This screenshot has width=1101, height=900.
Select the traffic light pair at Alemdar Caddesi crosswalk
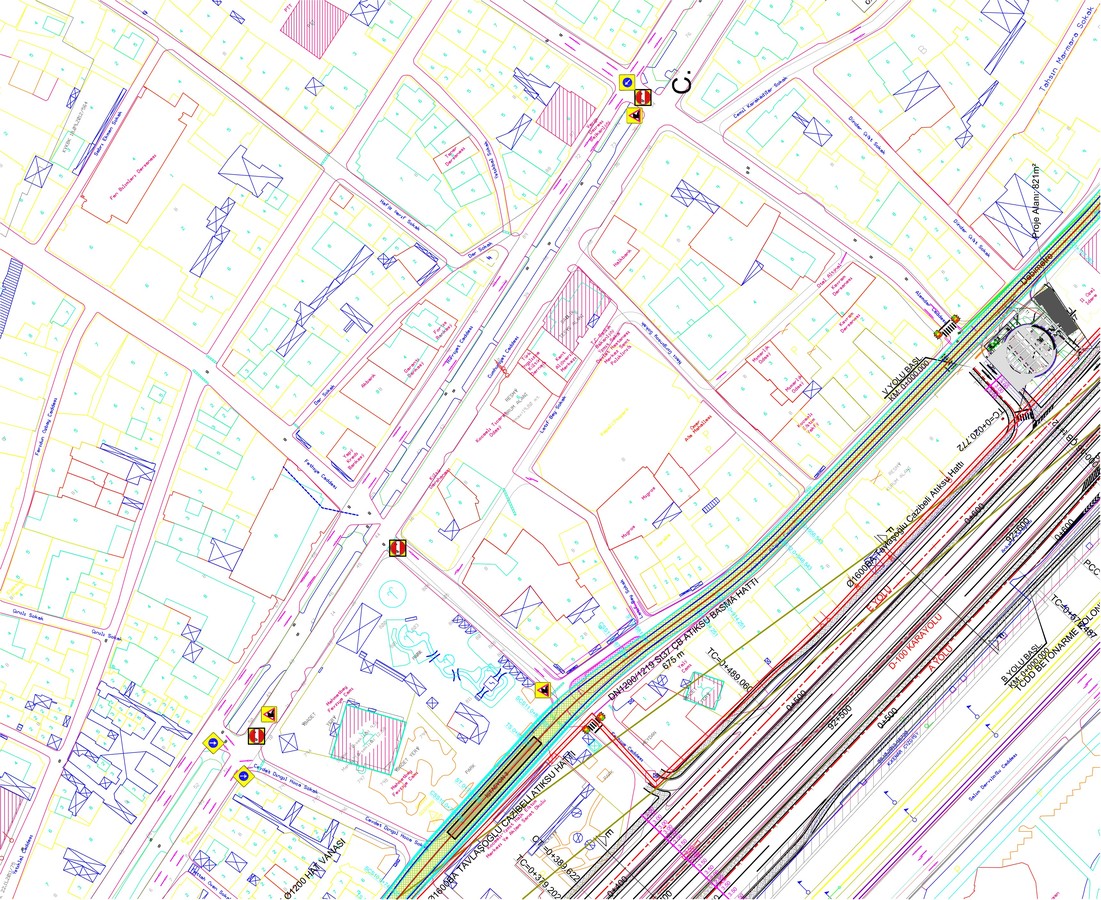point(947,327)
